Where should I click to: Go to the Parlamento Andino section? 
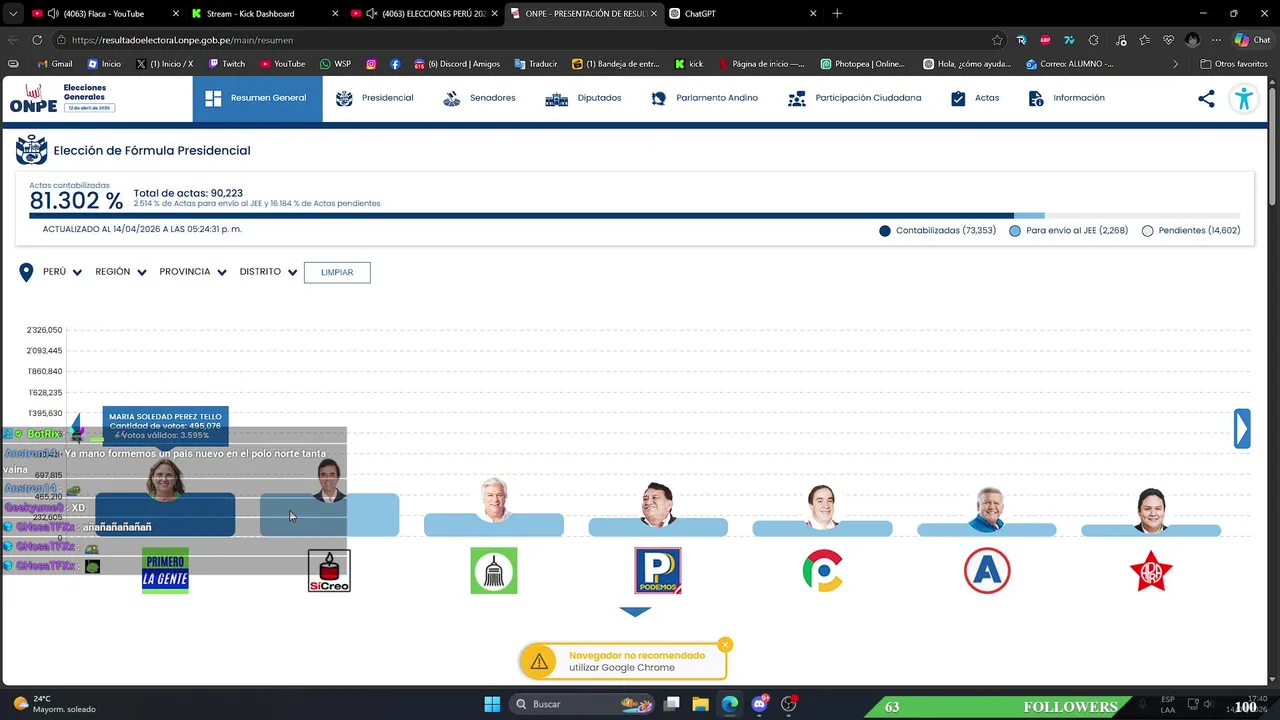(x=704, y=98)
